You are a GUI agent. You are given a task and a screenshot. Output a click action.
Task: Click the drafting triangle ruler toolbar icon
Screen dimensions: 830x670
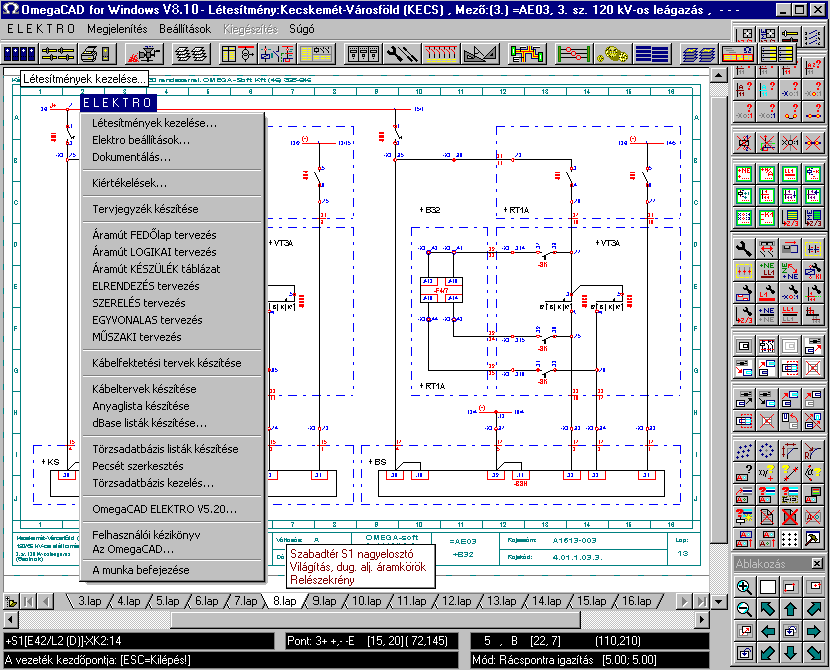pos(480,54)
